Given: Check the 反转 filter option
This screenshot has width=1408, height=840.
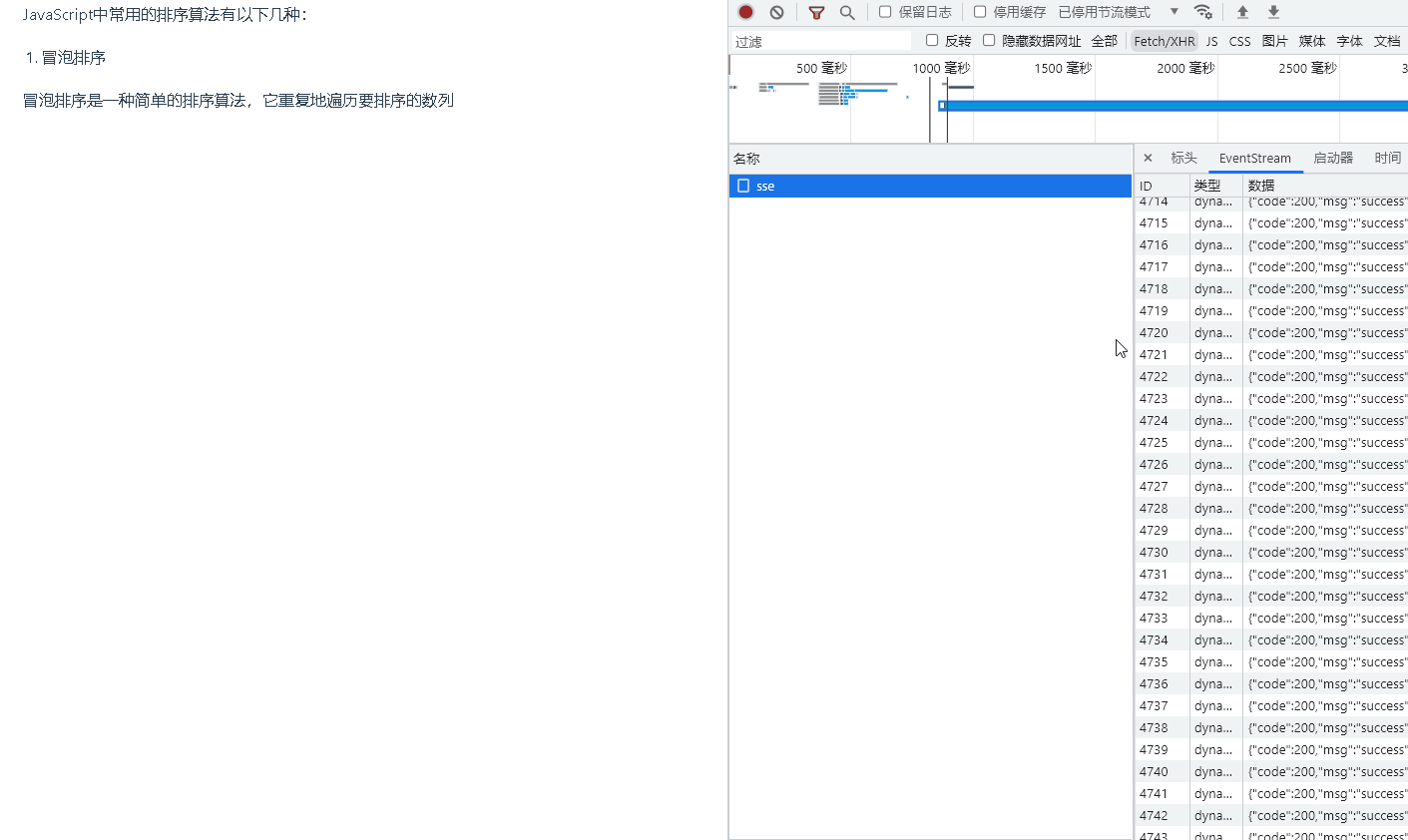Looking at the screenshot, I should [932, 40].
